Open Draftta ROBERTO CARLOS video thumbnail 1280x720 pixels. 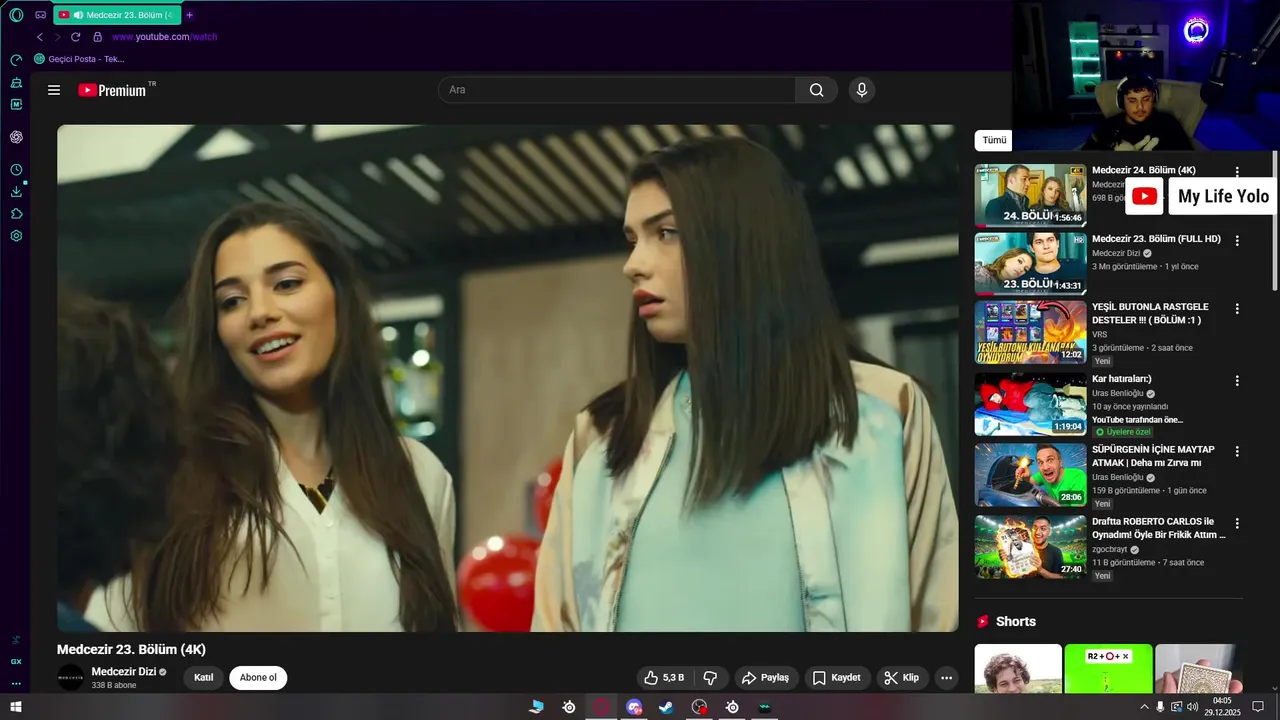[1030, 547]
